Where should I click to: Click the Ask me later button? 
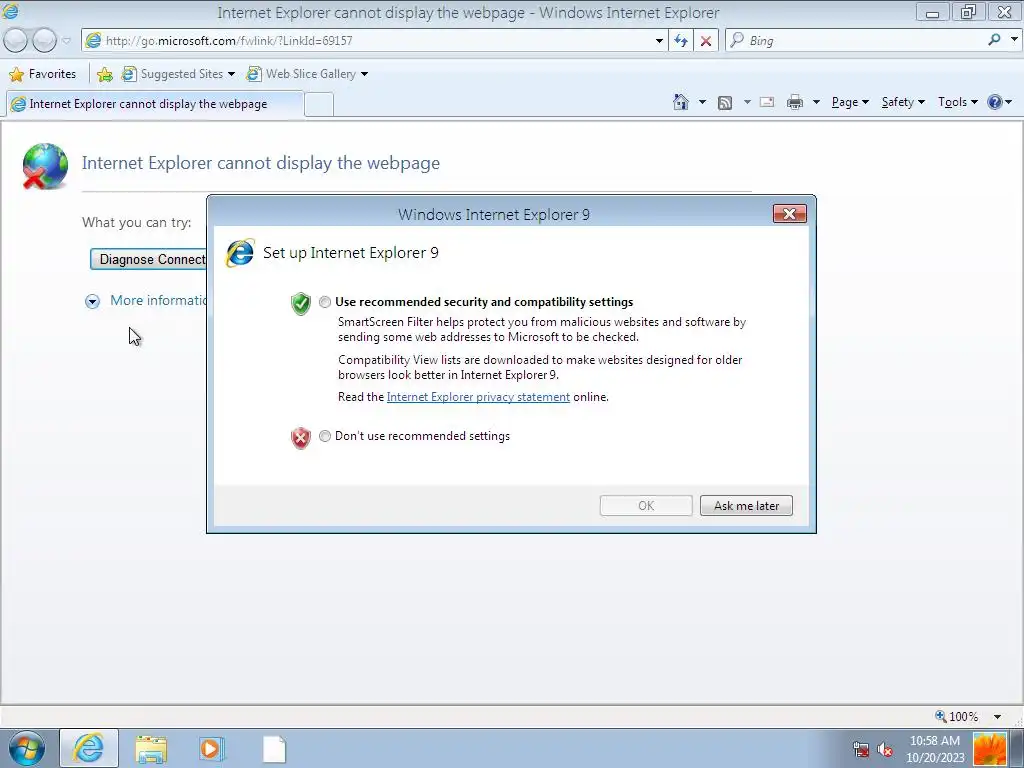[746, 505]
